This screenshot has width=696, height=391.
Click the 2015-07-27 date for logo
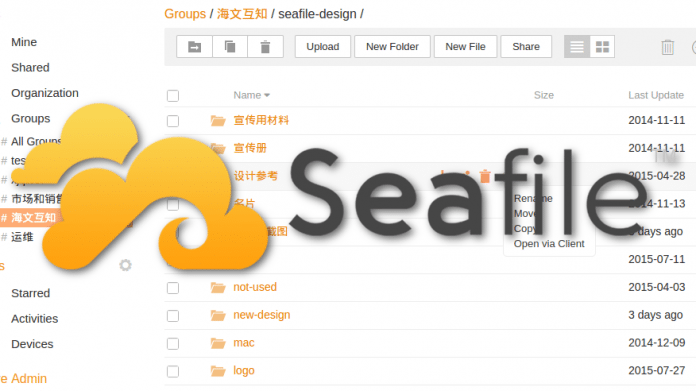[x=657, y=371]
